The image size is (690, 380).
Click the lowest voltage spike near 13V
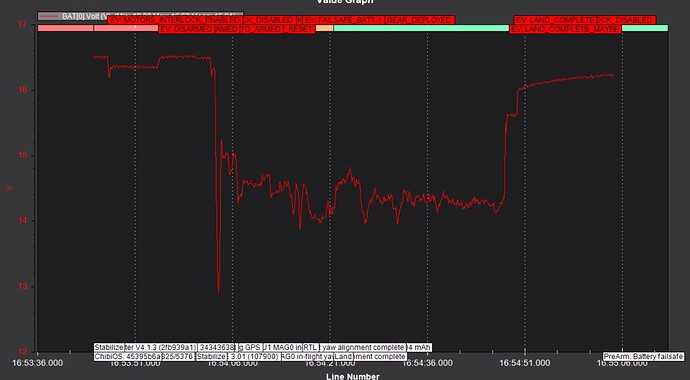coord(219,290)
